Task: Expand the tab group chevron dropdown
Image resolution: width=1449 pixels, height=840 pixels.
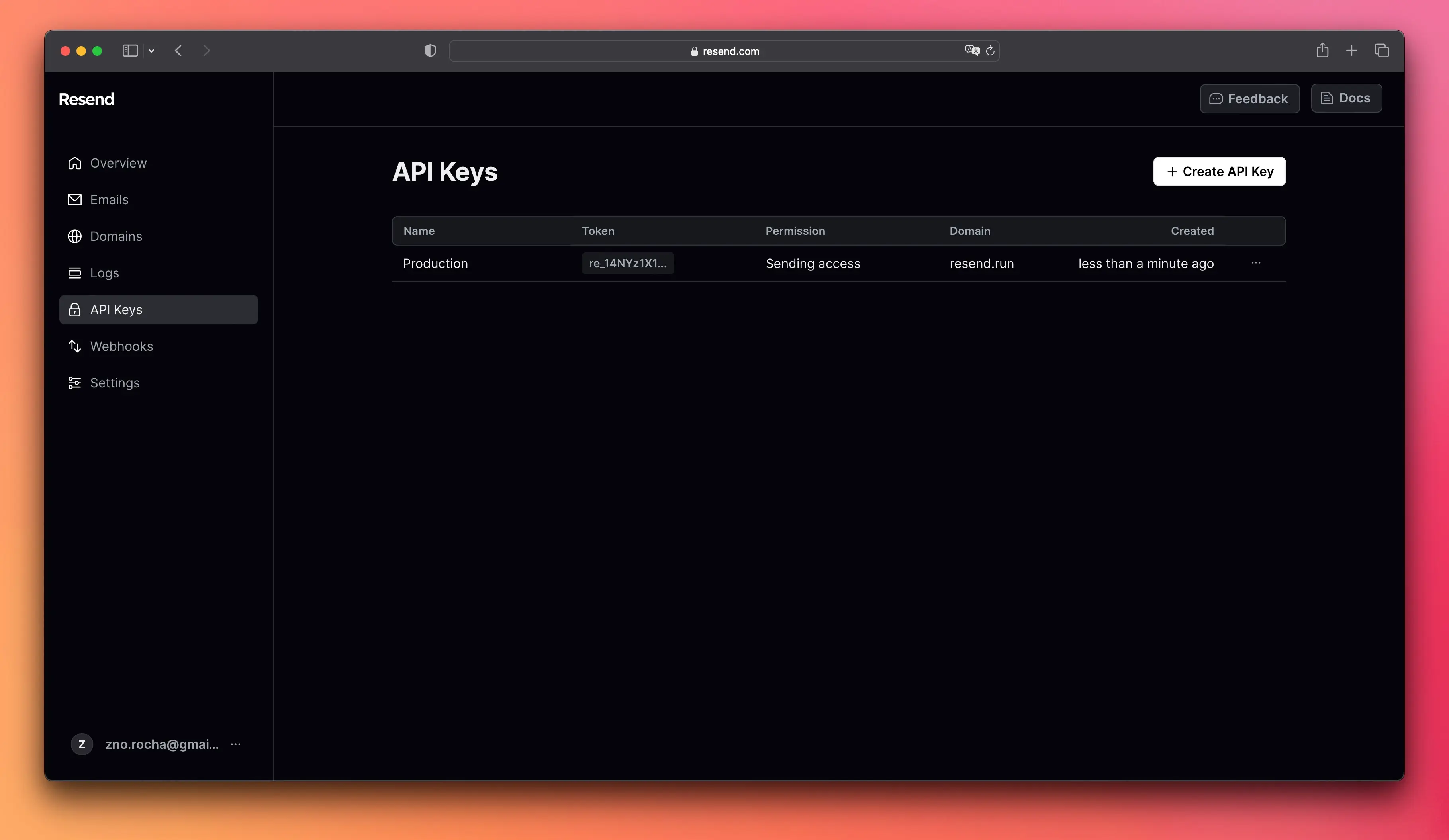Action: click(x=151, y=51)
